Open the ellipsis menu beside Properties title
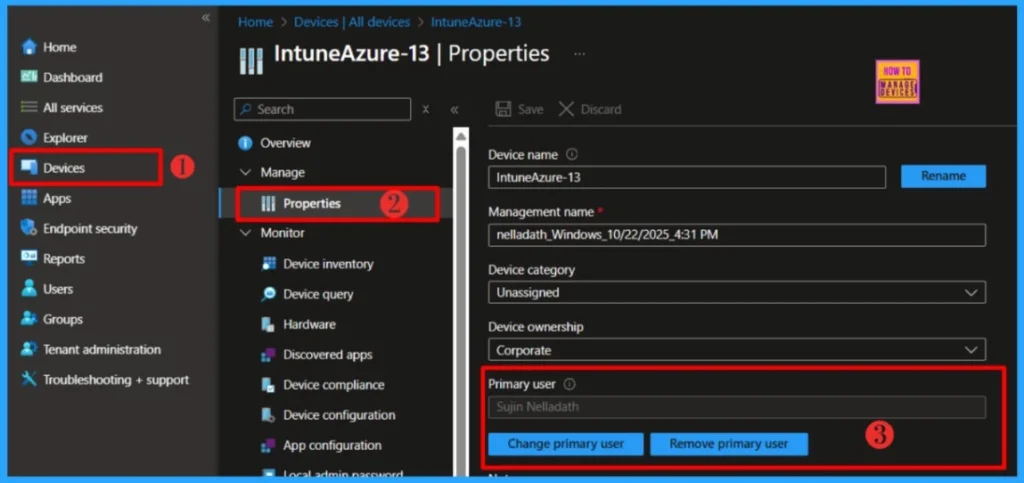 (x=579, y=54)
